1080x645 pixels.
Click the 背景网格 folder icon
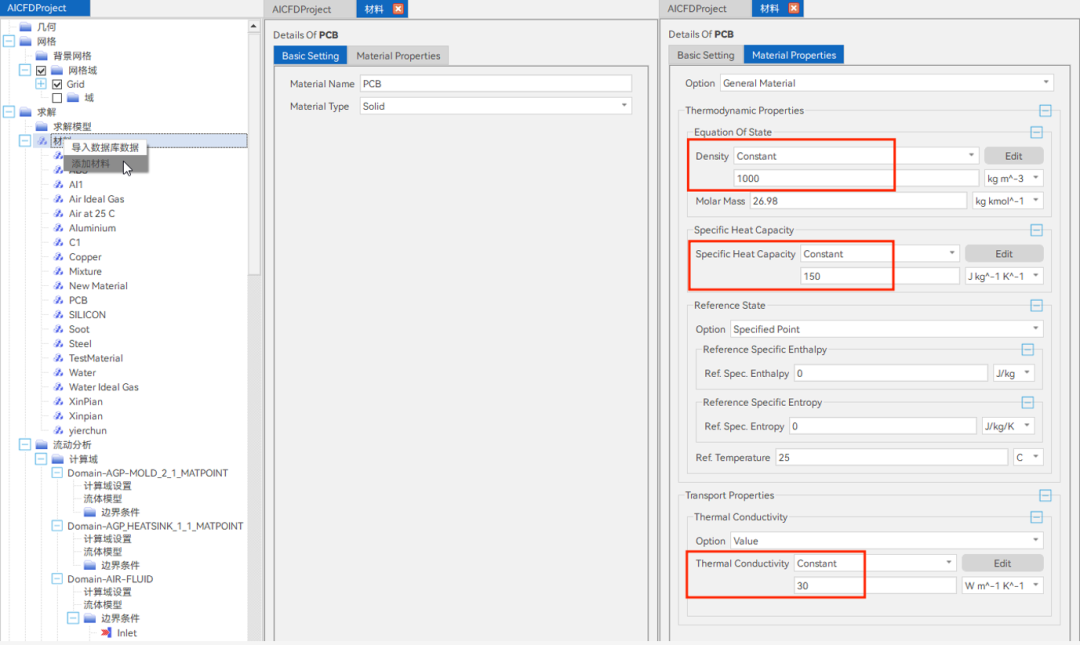pos(41,56)
